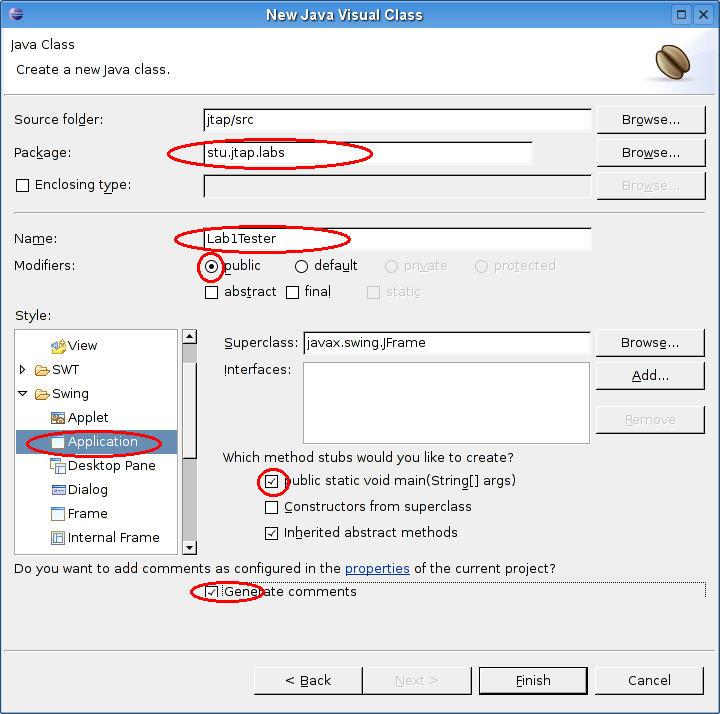Collapse the Swing tree node
720x714 pixels.
point(22,394)
